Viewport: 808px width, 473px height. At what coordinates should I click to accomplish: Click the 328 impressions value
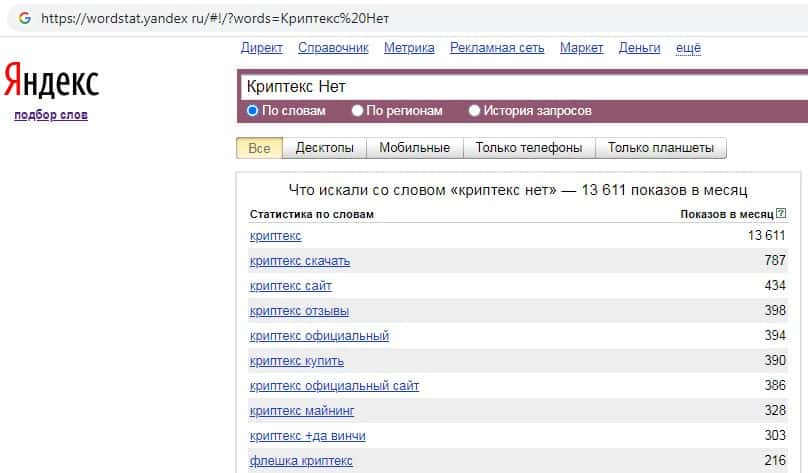(x=775, y=410)
